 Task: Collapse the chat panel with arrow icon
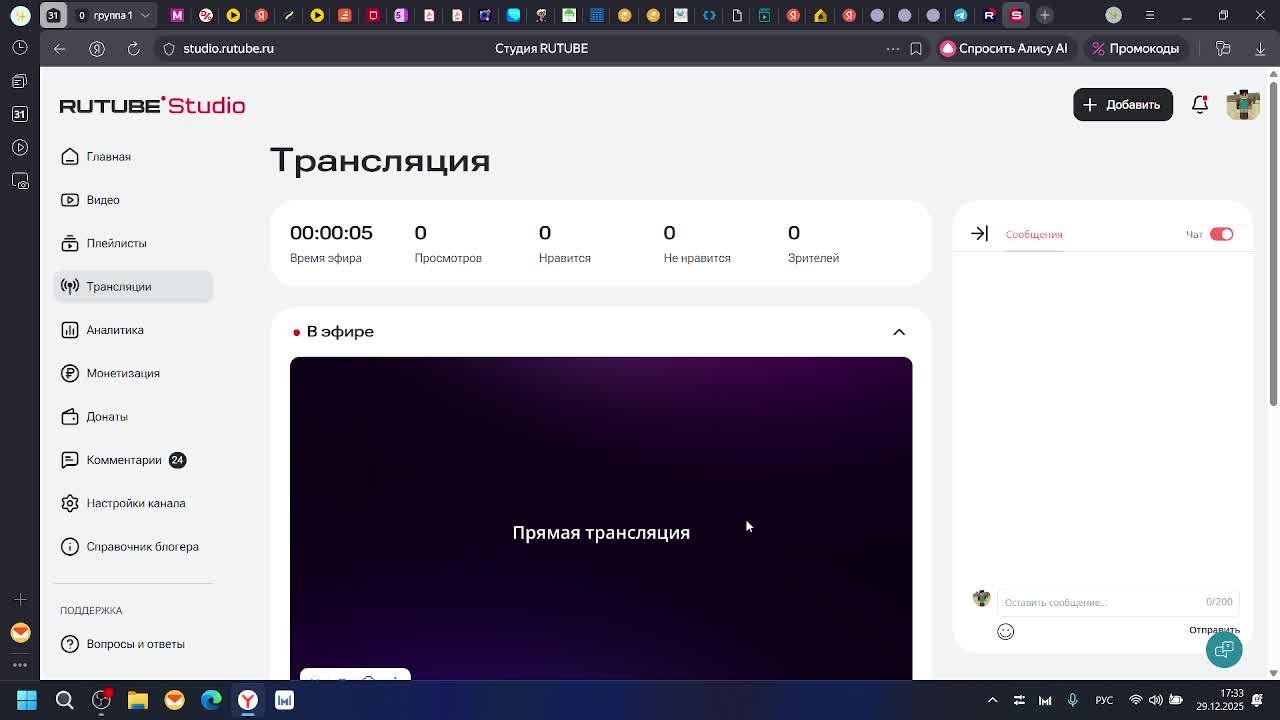click(x=979, y=234)
